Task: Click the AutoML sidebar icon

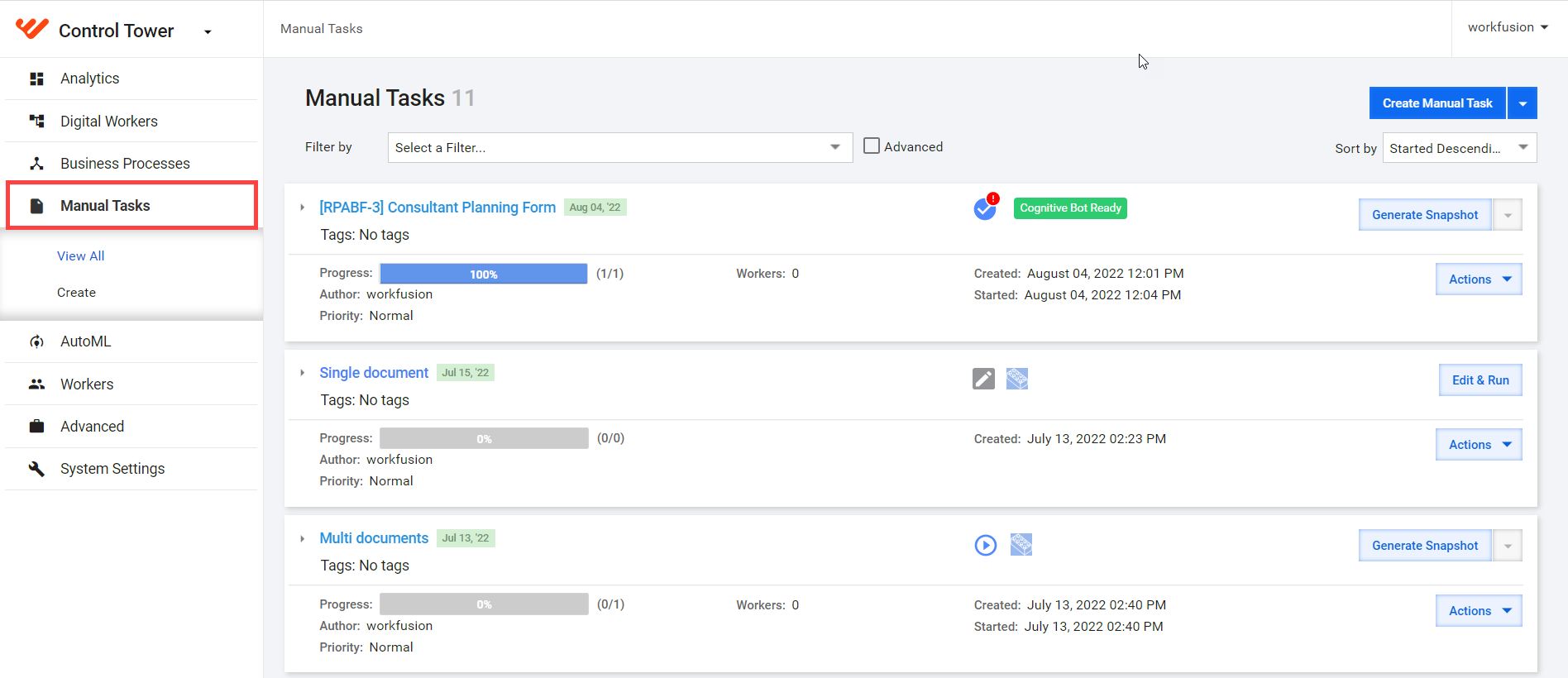Action: [36, 341]
